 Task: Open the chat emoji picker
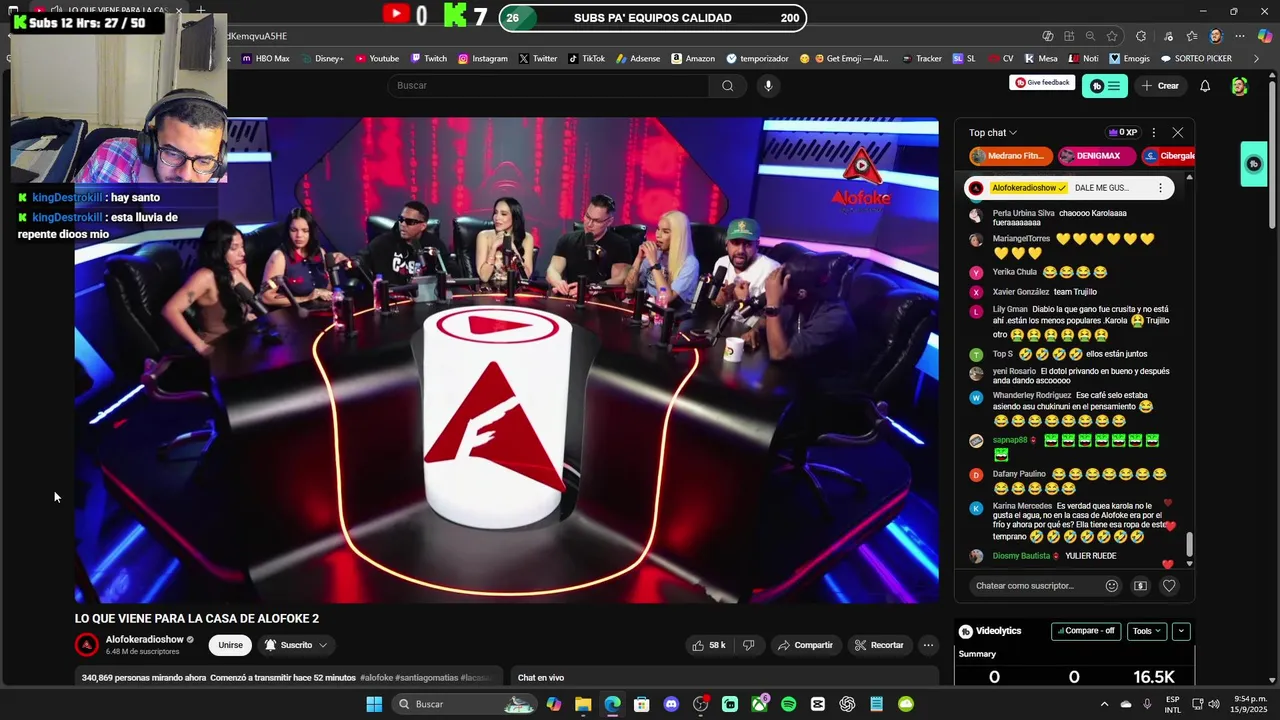[x=1111, y=586]
